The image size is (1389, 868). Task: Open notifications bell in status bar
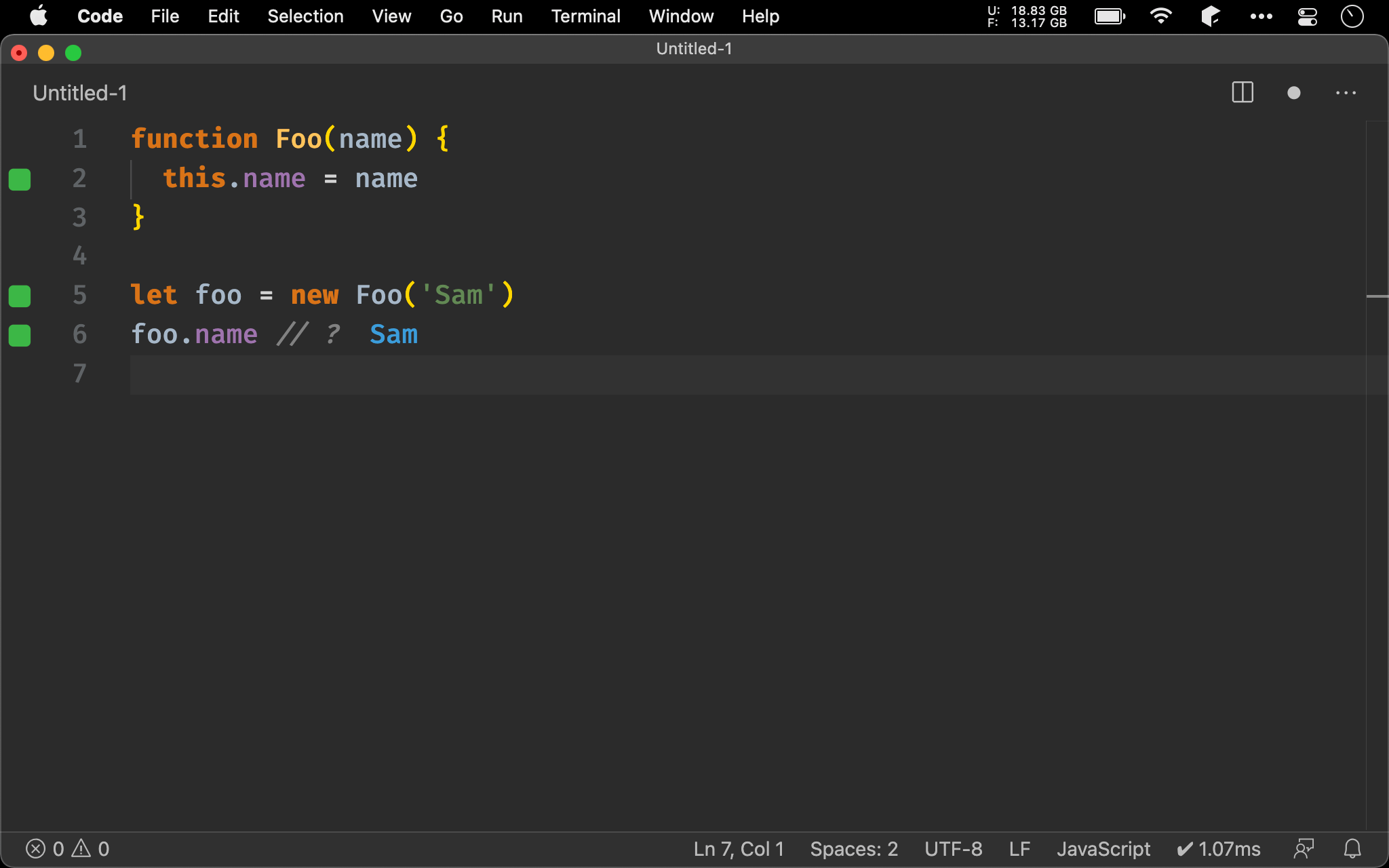(x=1352, y=848)
